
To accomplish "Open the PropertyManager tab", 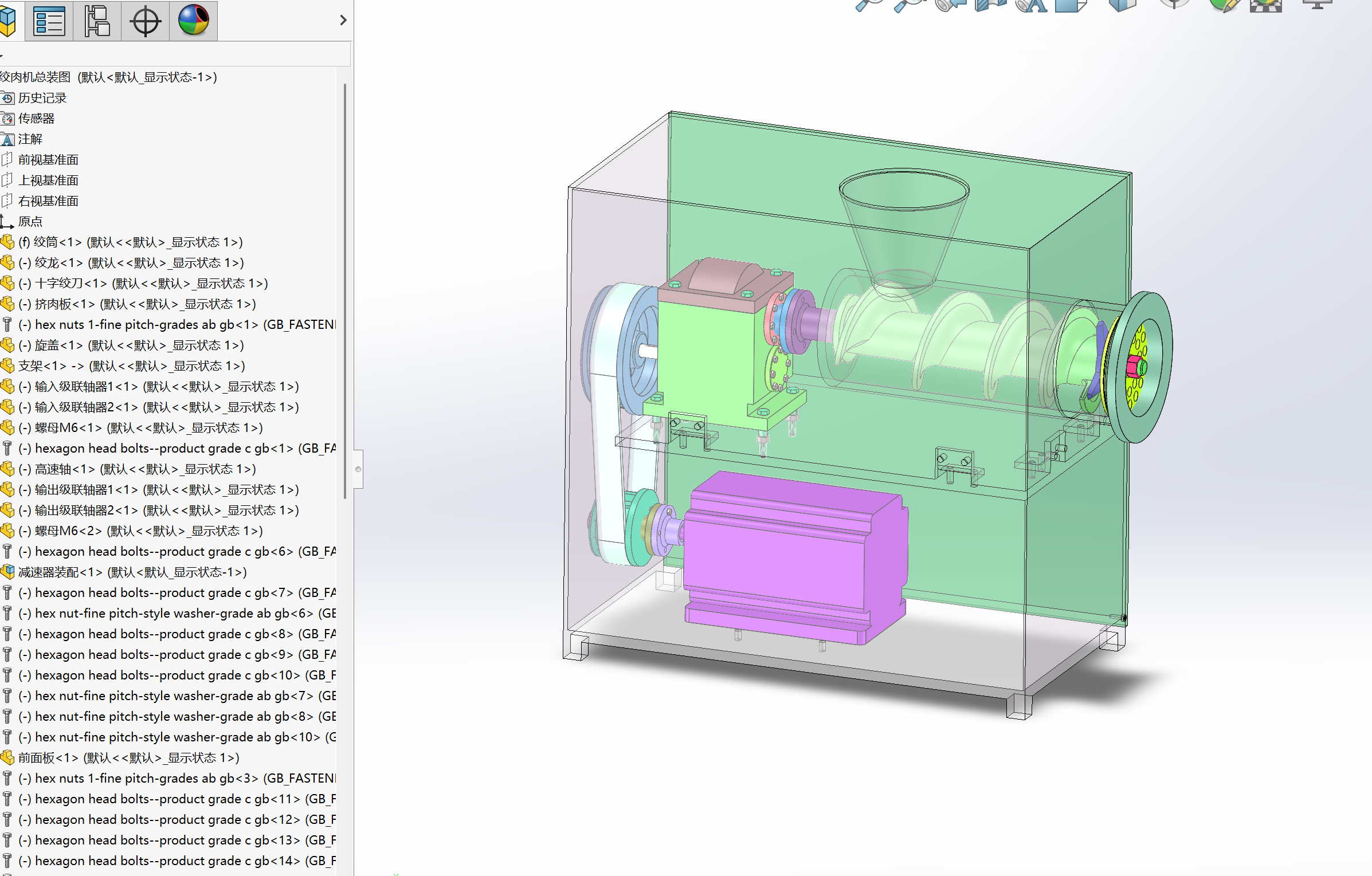I will [x=49, y=21].
